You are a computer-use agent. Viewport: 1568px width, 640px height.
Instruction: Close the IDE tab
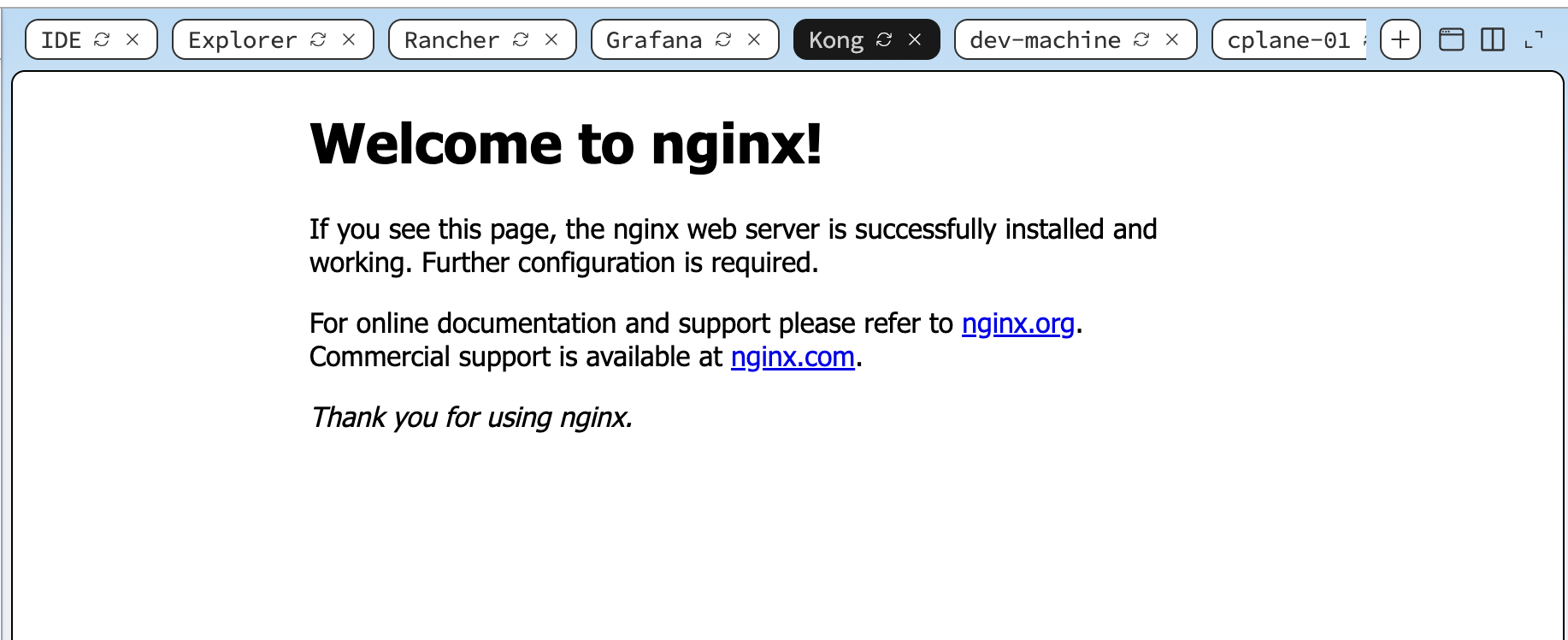[133, 39]
